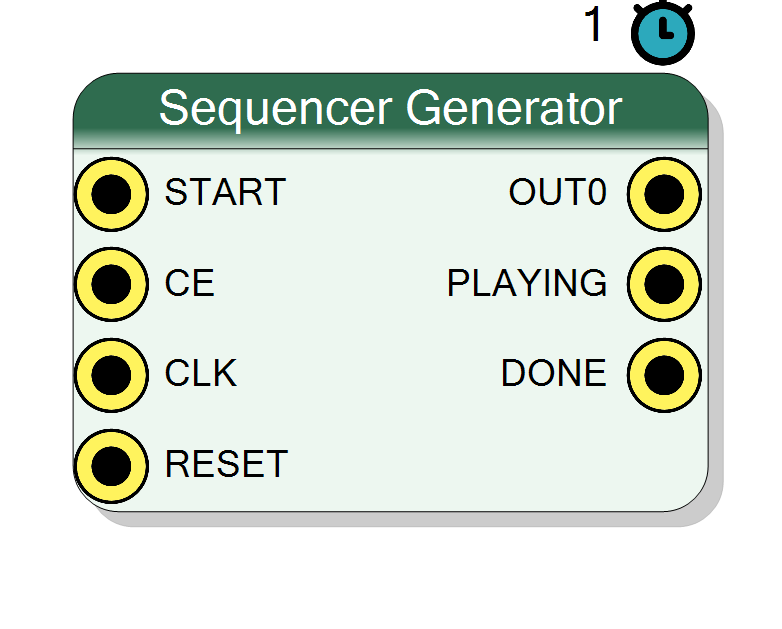Viewport: 782px width, 629px height.
Task: Select the DONE text label
Action: pyautogui.click(x=554, y=373)
